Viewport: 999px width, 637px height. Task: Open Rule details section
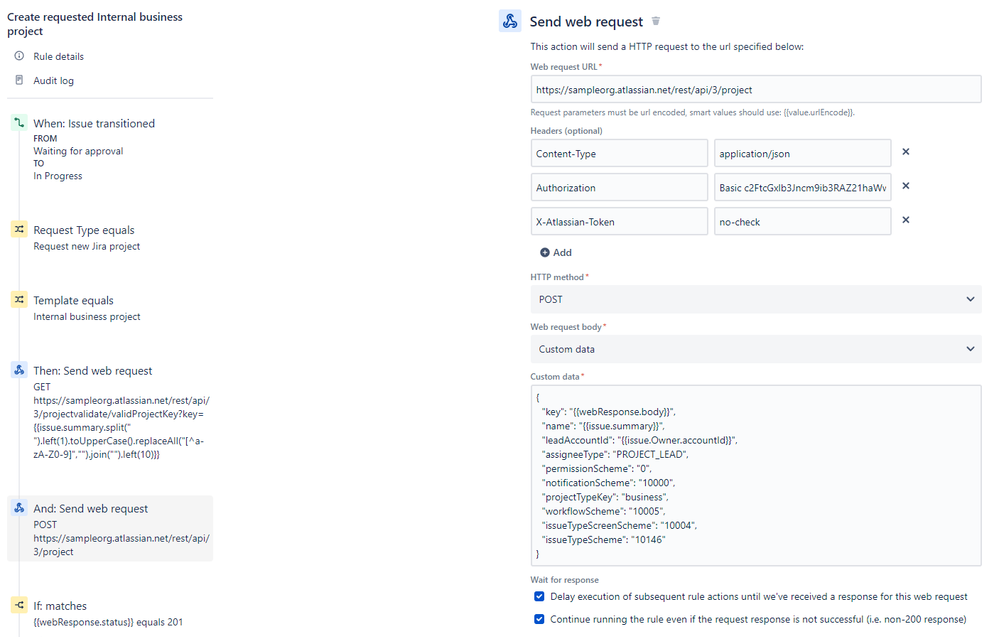(58, 56)
